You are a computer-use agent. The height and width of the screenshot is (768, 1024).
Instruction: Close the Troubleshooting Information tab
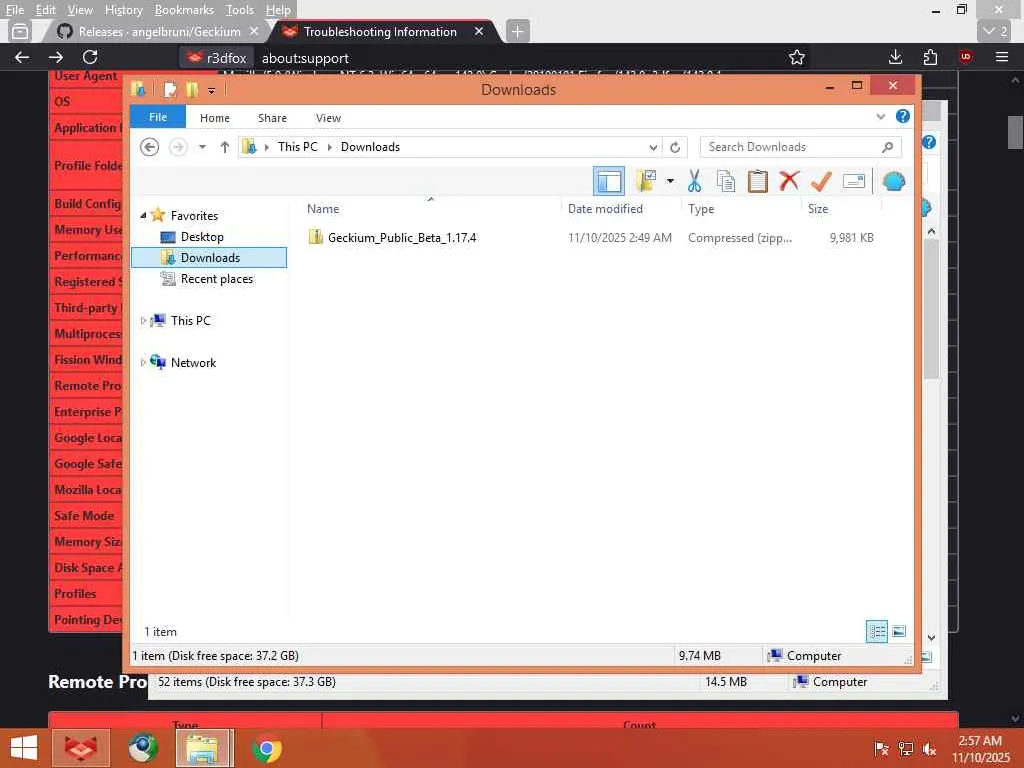(479, 31)
